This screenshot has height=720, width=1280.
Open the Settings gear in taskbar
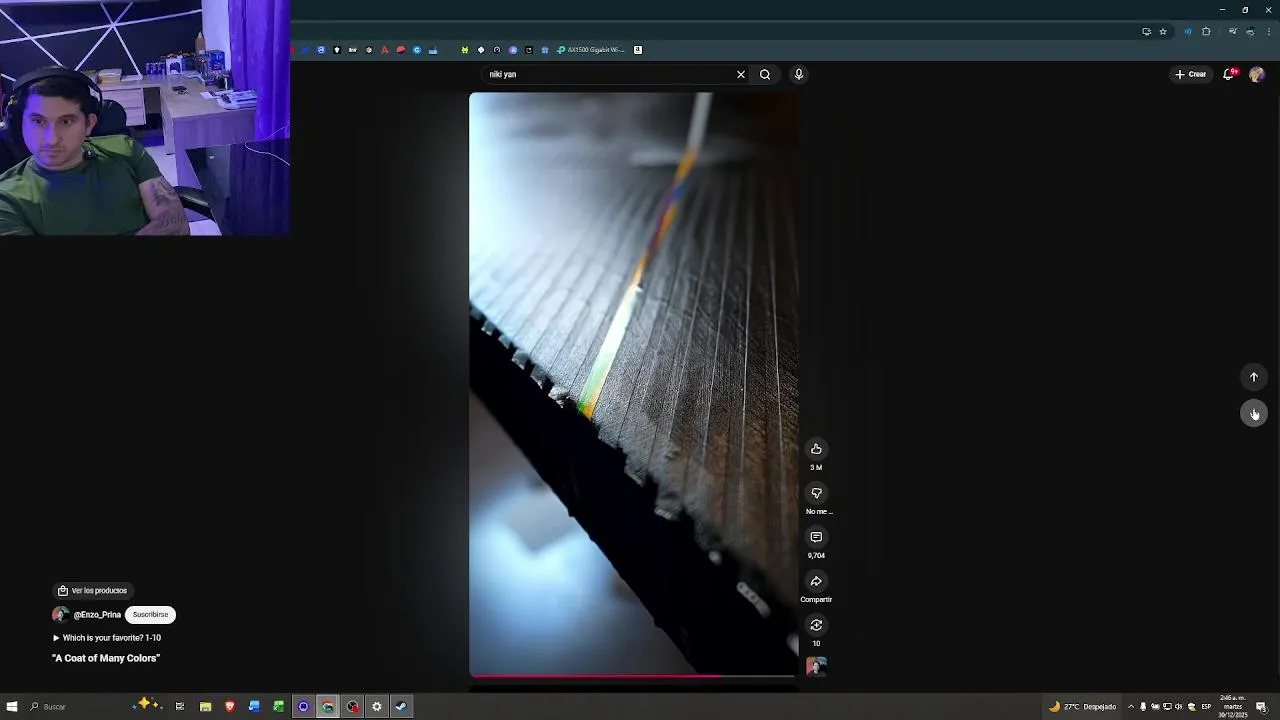(x=377, y=707)
